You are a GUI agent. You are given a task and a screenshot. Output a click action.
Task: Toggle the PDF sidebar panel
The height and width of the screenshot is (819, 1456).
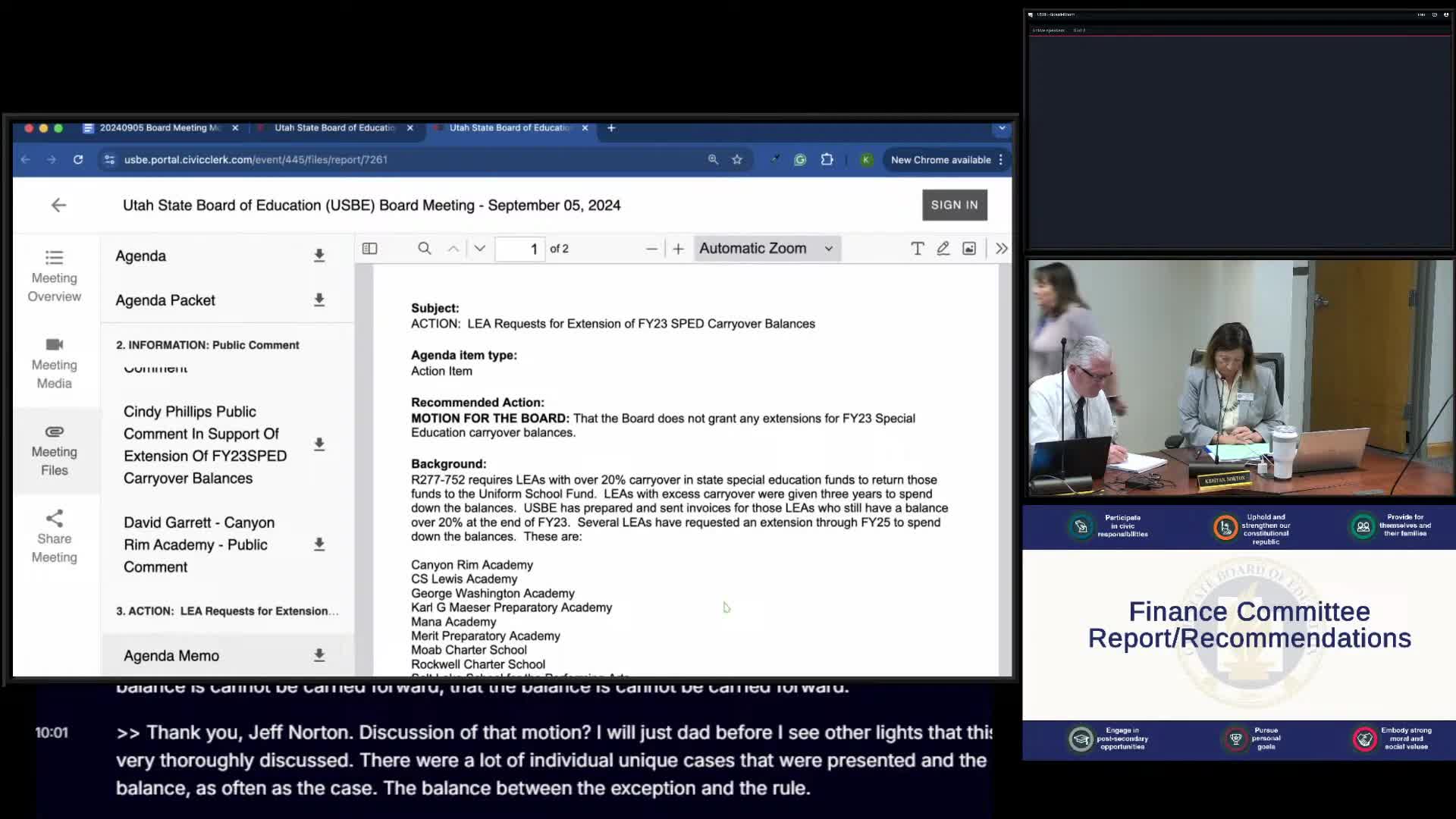pyautogui.click(x=369, y=248)
